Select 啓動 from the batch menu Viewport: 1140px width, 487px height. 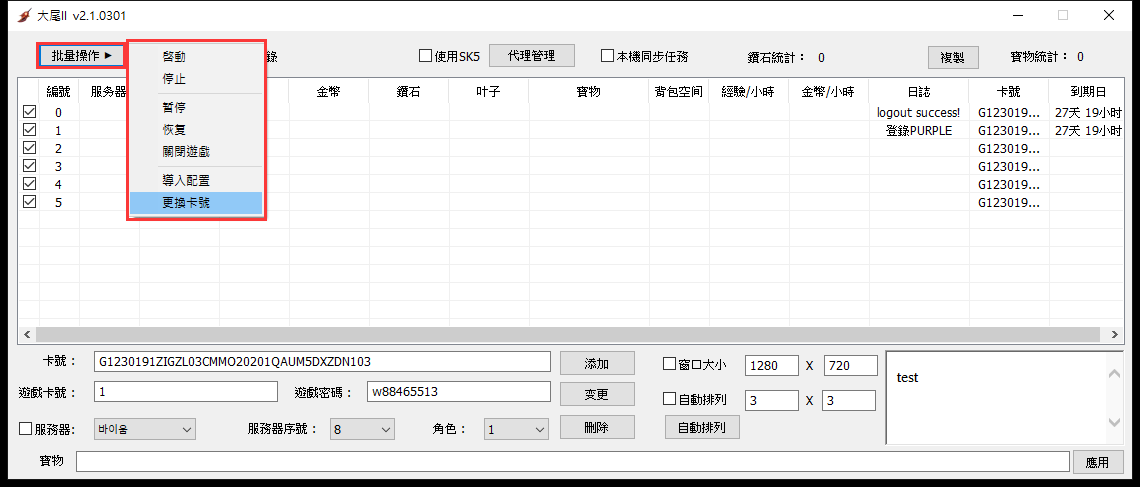point(174,57)
